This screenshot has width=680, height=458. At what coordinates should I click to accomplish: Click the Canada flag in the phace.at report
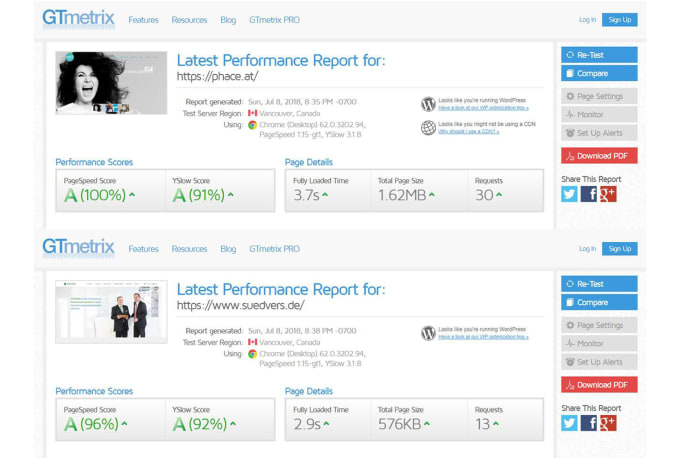tap(252, 113)
